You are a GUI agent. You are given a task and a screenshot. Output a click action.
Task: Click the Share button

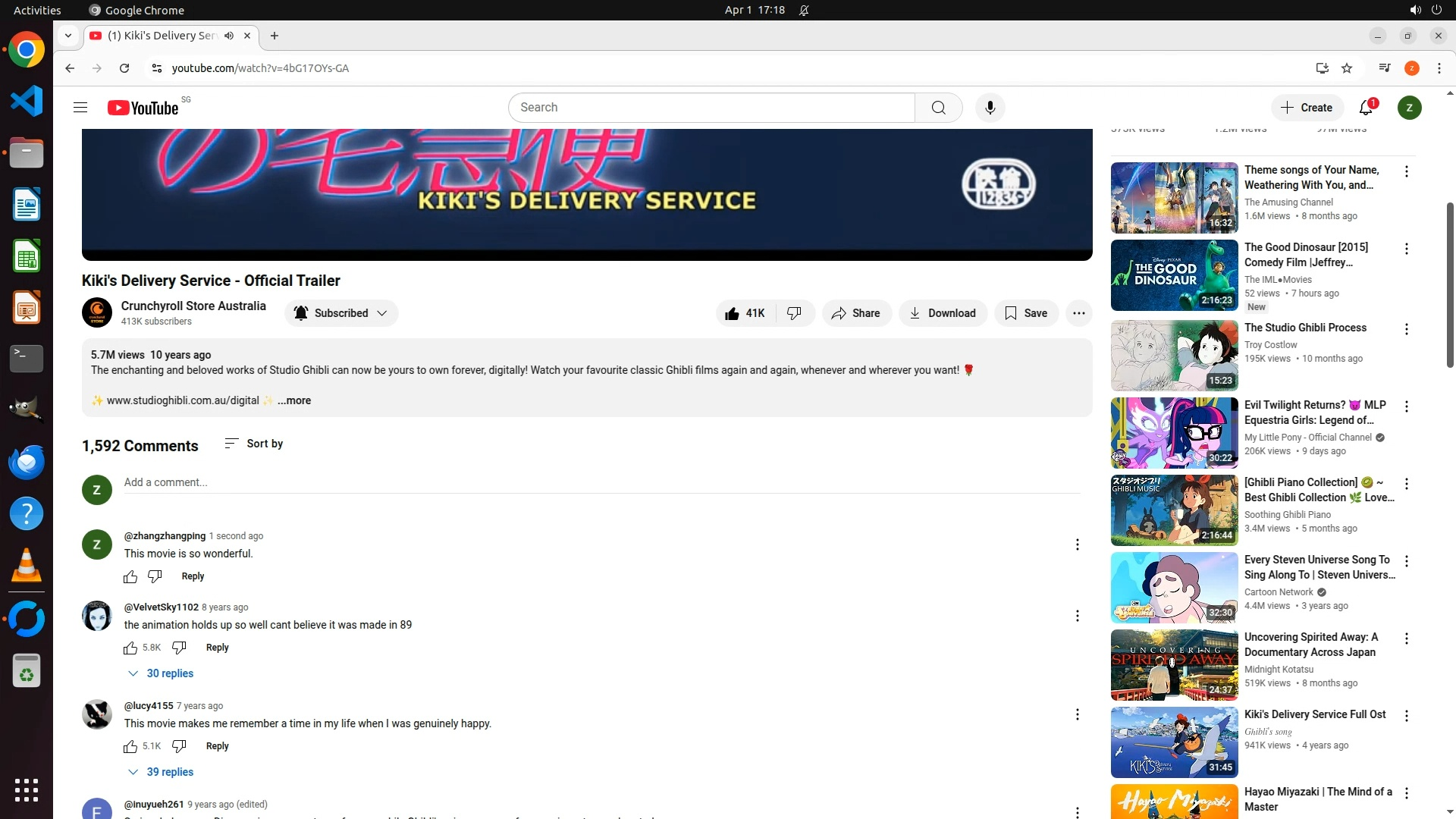pos(855,313)
